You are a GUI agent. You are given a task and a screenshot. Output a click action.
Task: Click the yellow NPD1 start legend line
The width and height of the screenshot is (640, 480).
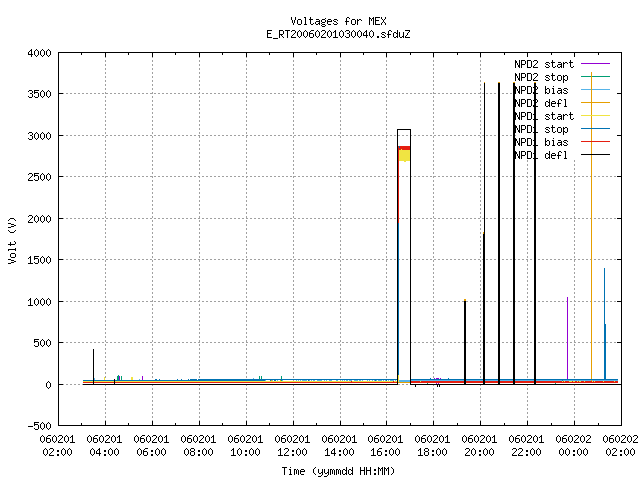(595, 116)
